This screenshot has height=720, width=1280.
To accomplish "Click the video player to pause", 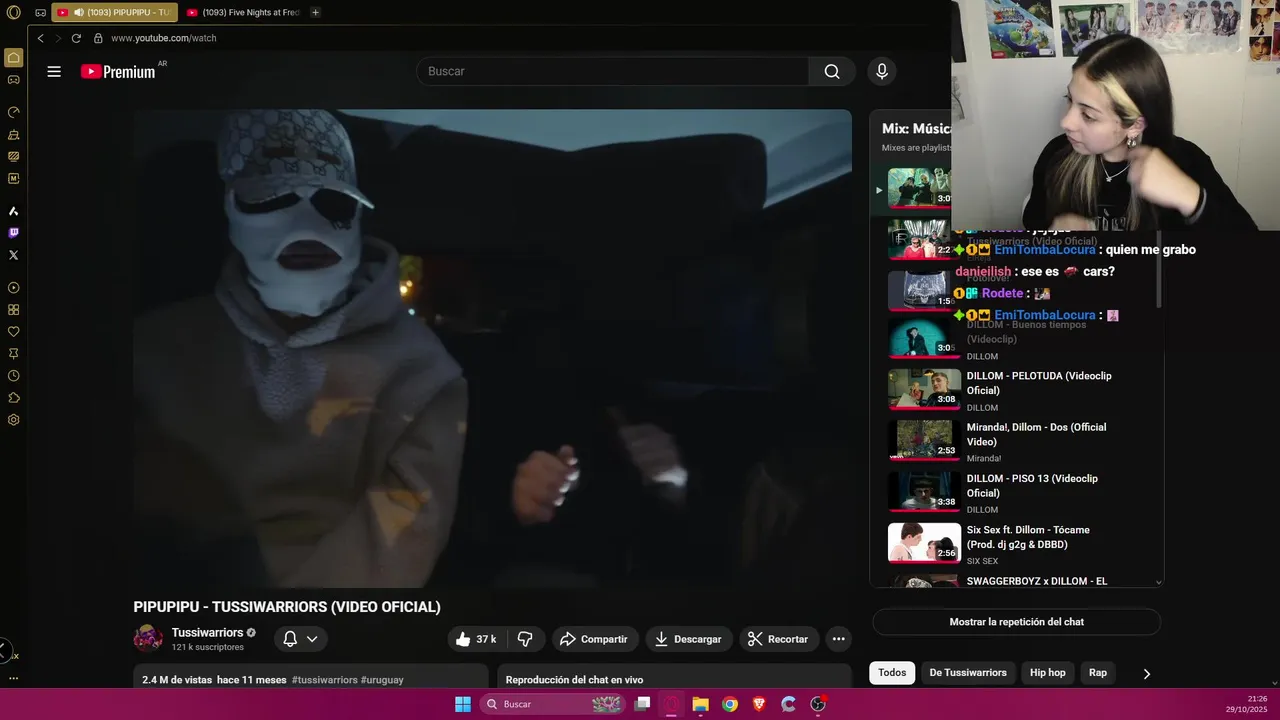I will click(x=492, y=348).
